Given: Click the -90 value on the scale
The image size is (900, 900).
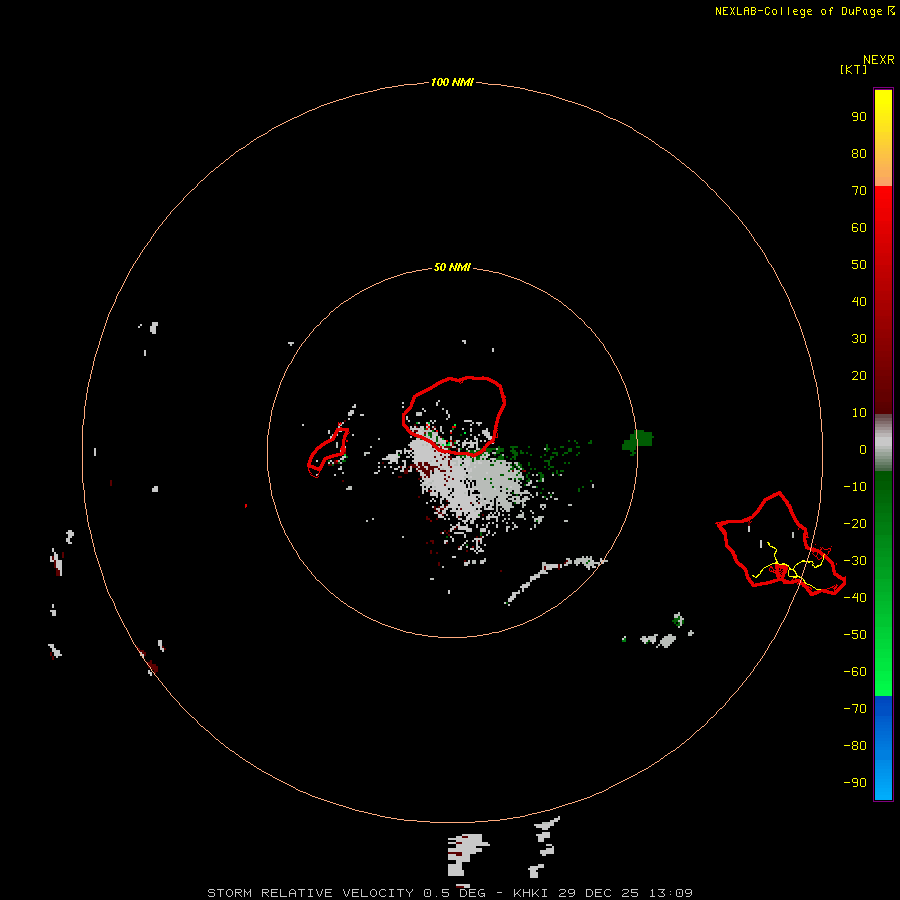Looking at the screenshot, I should tap(855, 782).
